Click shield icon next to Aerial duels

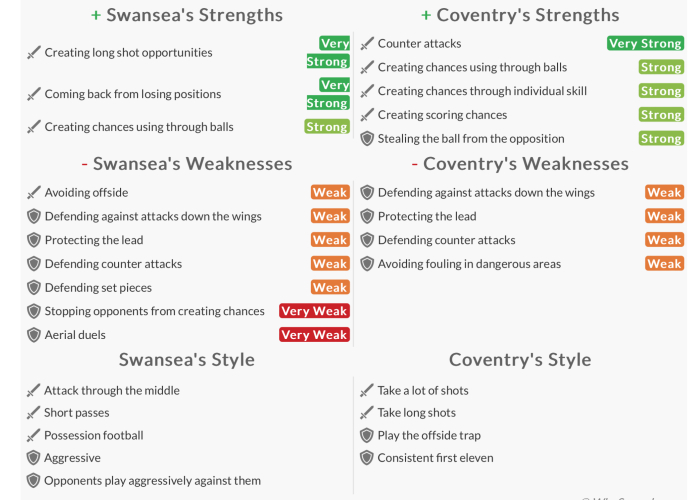click(34, 335)
